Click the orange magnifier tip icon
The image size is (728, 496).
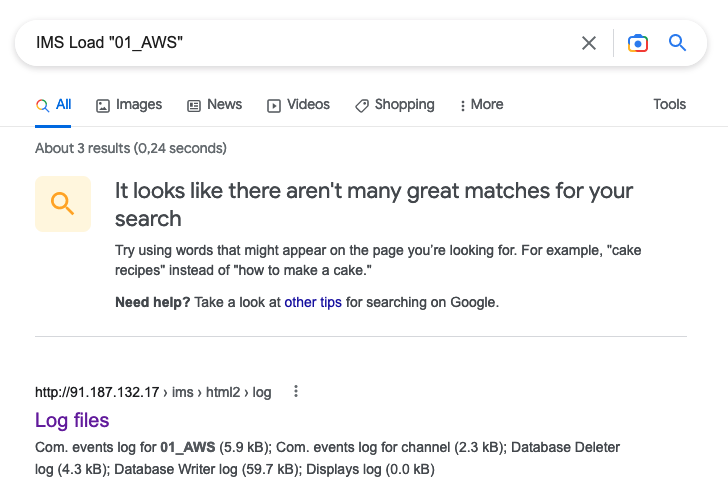63,203
